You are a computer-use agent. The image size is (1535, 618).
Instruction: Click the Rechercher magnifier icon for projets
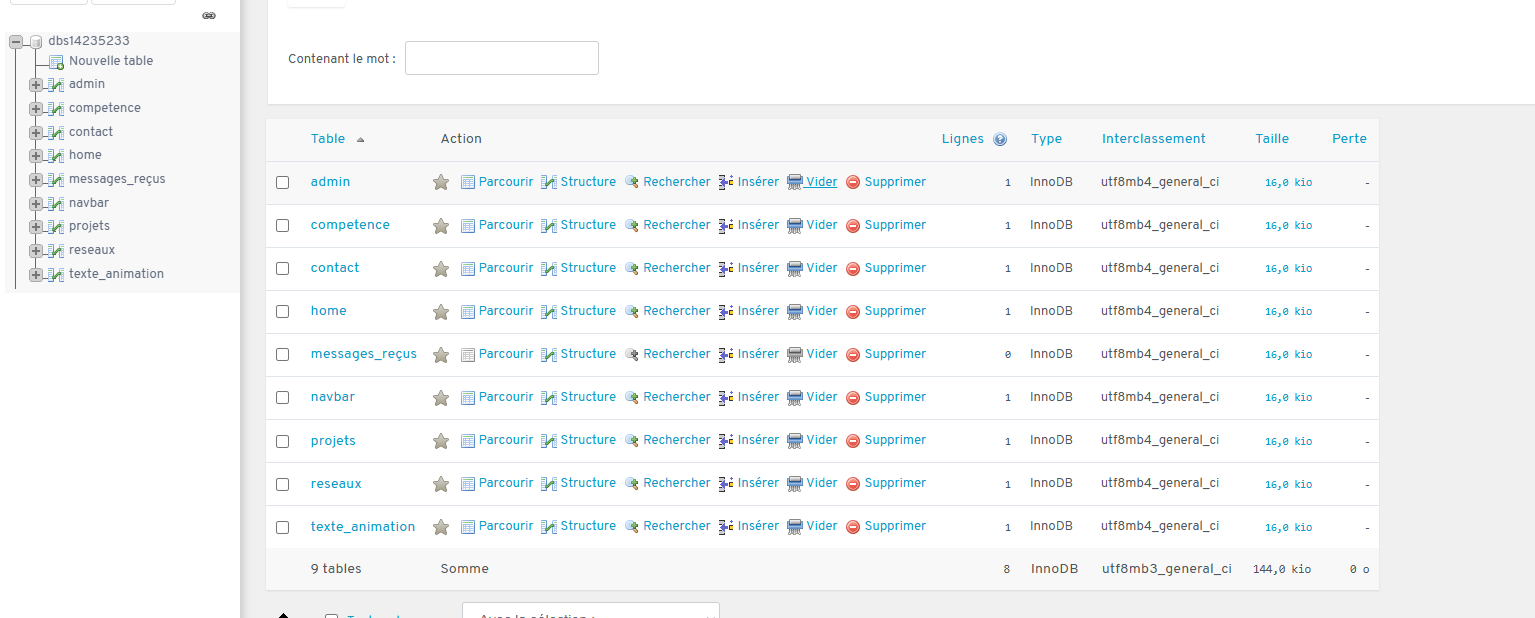[x=631, y=440]
